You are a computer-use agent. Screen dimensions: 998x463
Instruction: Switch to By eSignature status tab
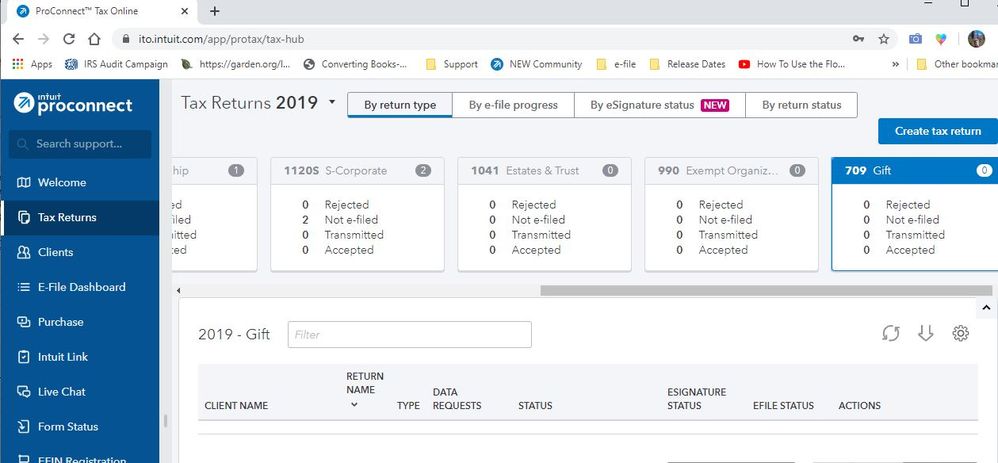659,105
